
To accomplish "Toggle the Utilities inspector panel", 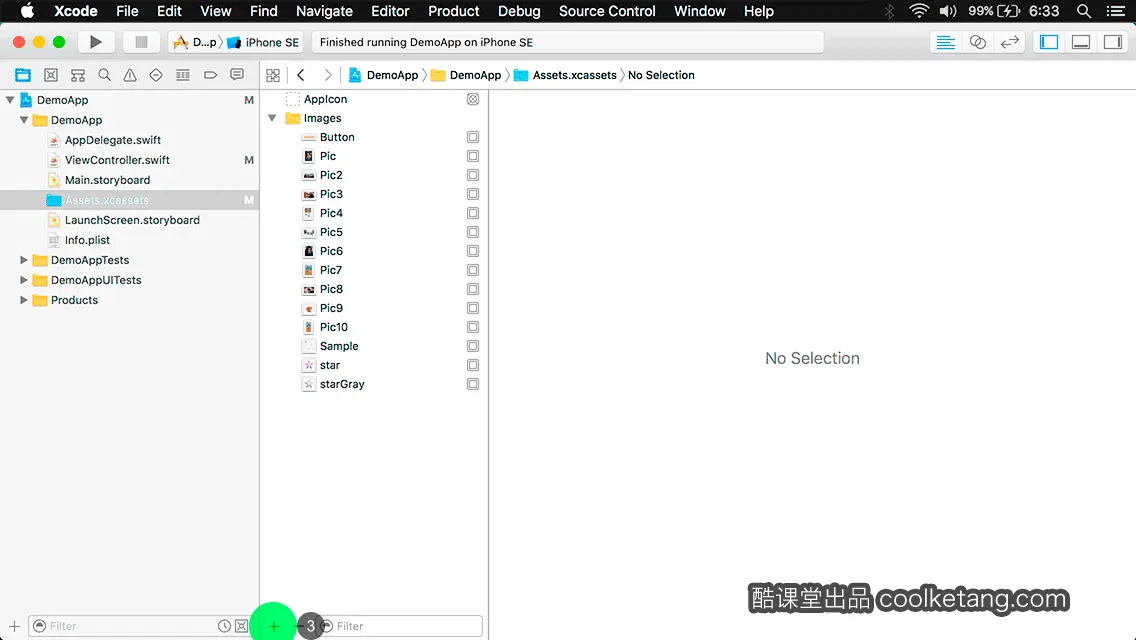I will pyautogui.click(x=1113, y=42).
